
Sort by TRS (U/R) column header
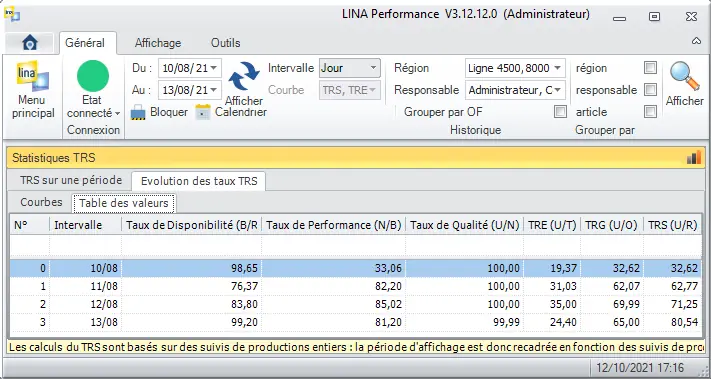[x=672, y=225]
